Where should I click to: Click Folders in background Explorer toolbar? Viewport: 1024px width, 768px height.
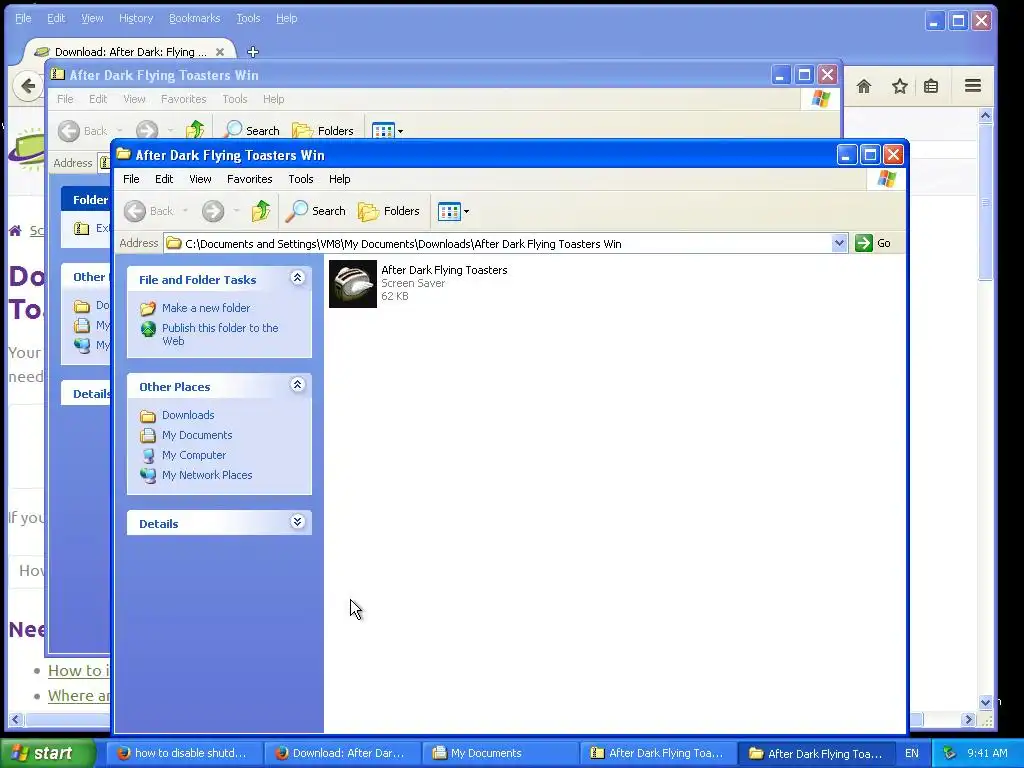[323, 131]
